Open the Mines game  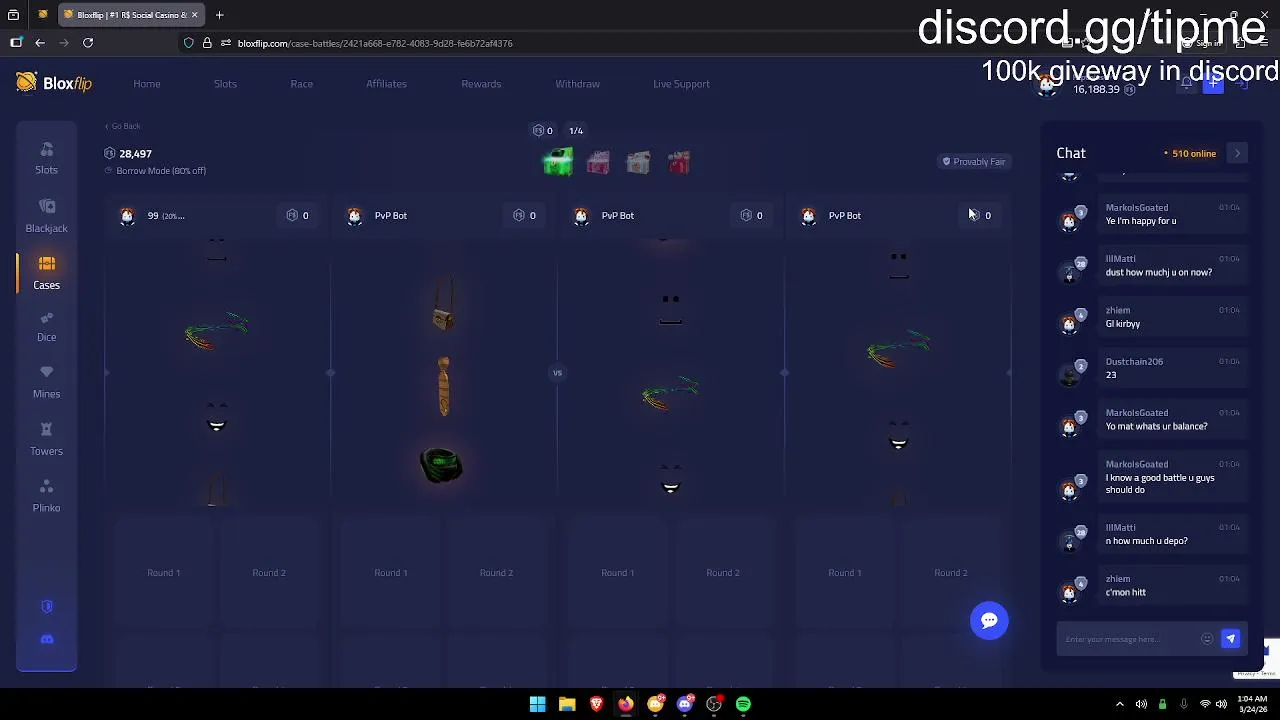[x=46, y=383]
